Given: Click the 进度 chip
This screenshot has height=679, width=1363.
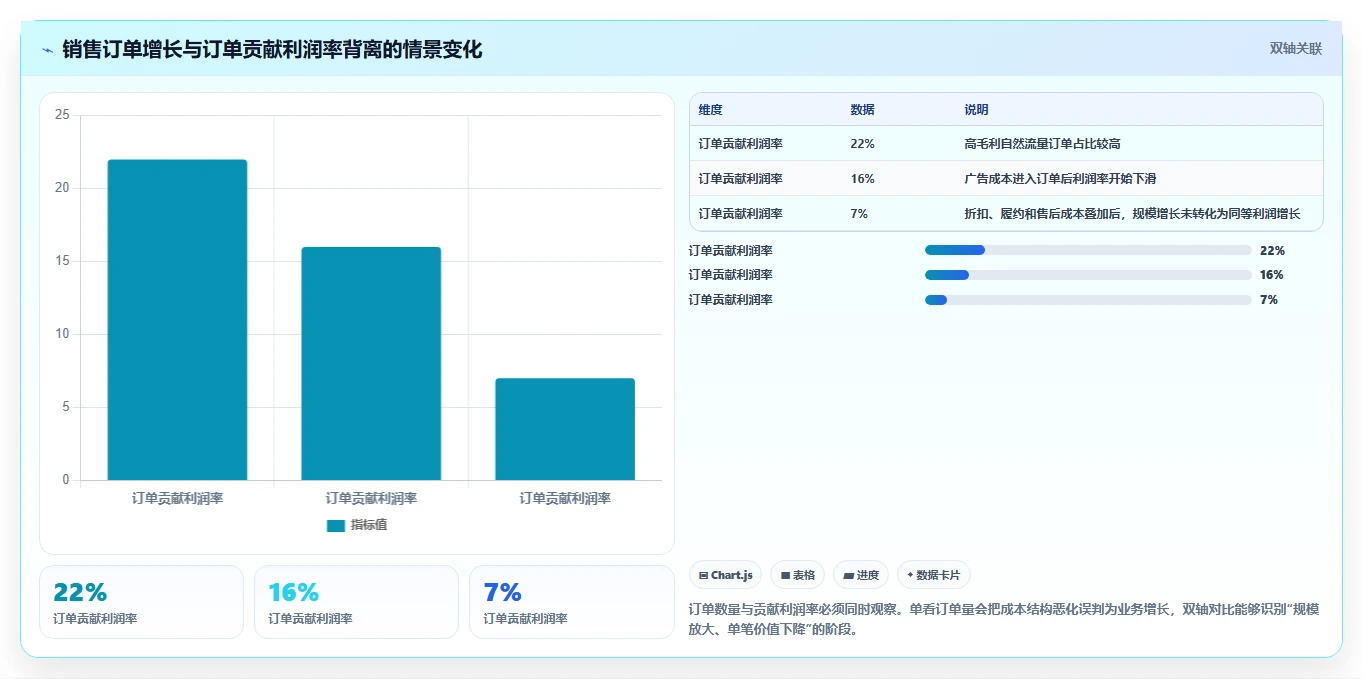Looking at the screenshot, I should 860,575.
